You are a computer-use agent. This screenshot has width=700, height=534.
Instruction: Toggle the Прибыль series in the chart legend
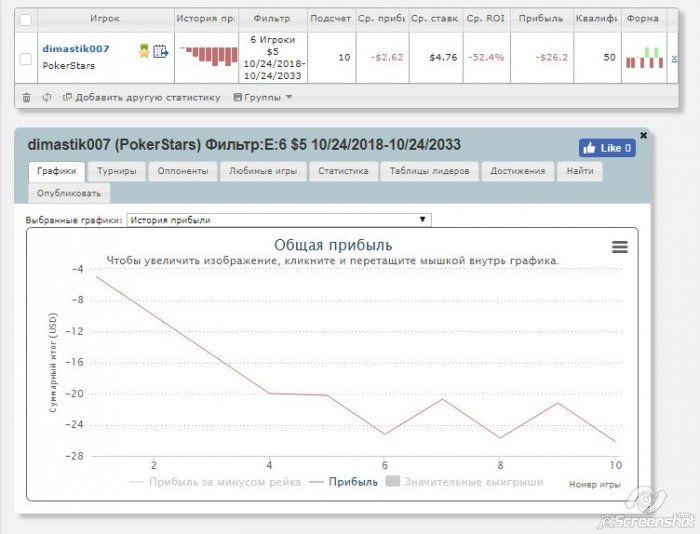[343, 482]
